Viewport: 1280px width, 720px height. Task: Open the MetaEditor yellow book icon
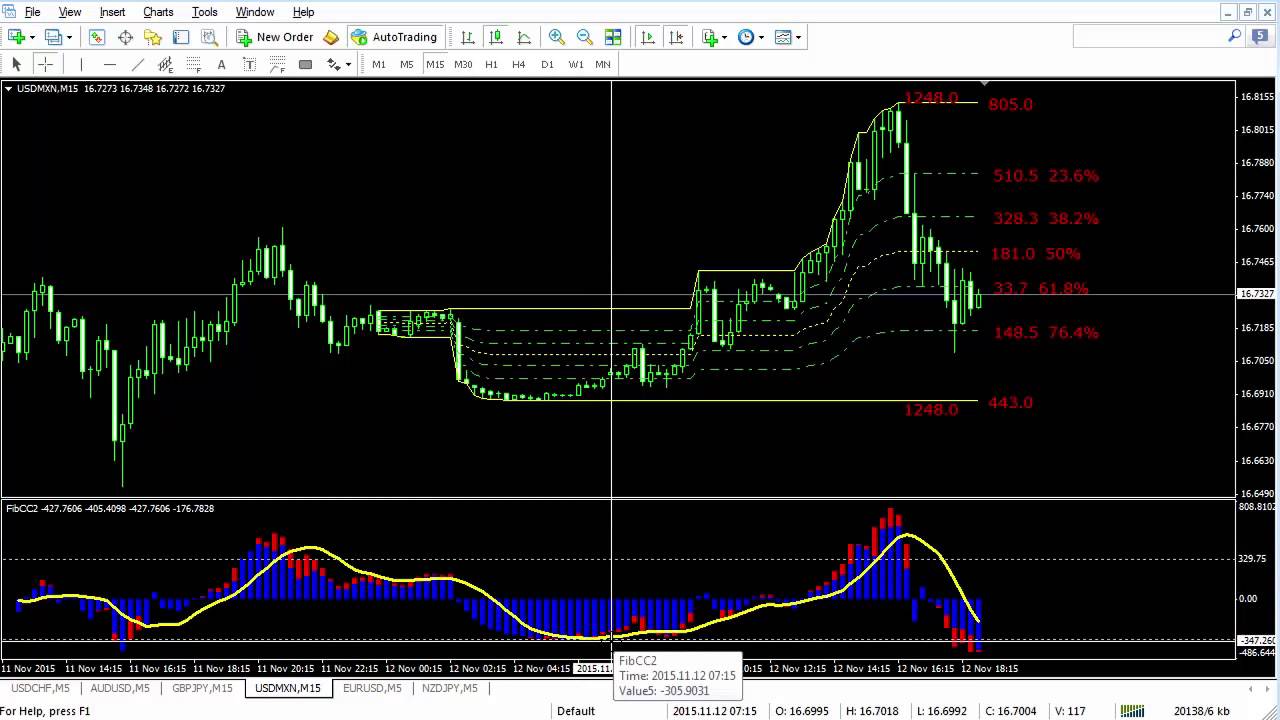[331, 37]
